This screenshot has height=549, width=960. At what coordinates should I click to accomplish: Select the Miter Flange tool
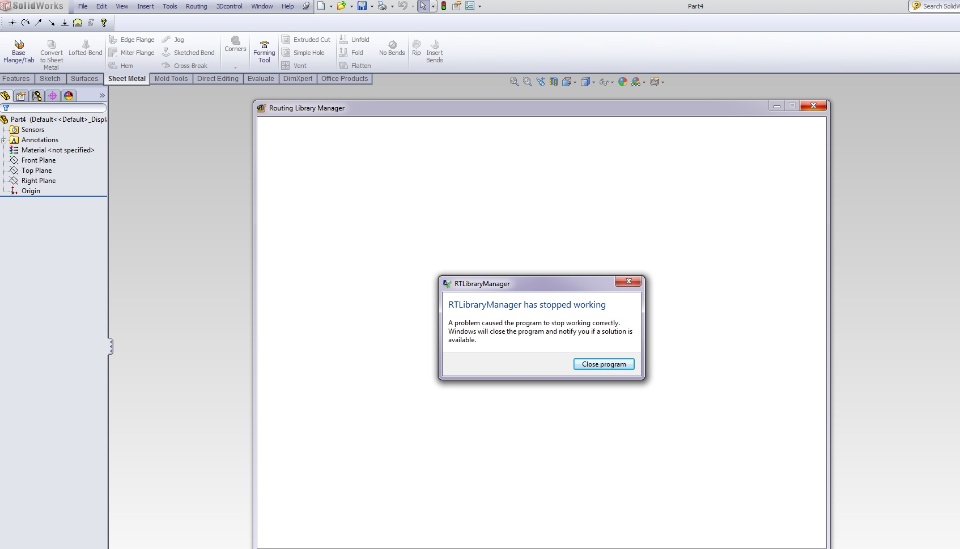point(132,53)
